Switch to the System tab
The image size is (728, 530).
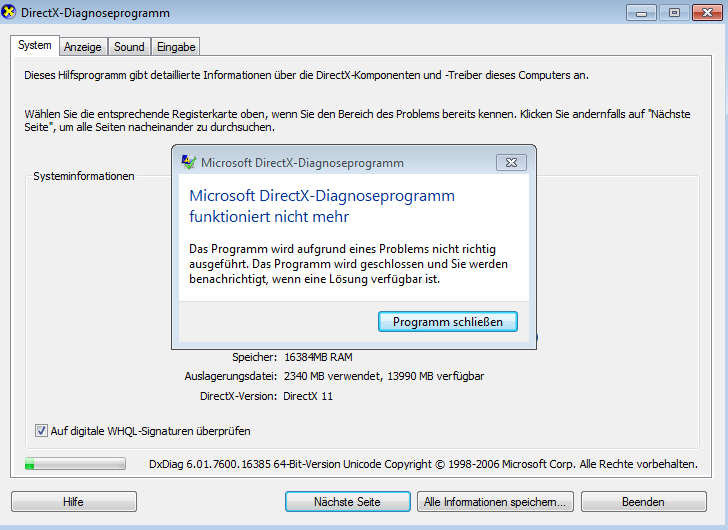click(35, 45)
